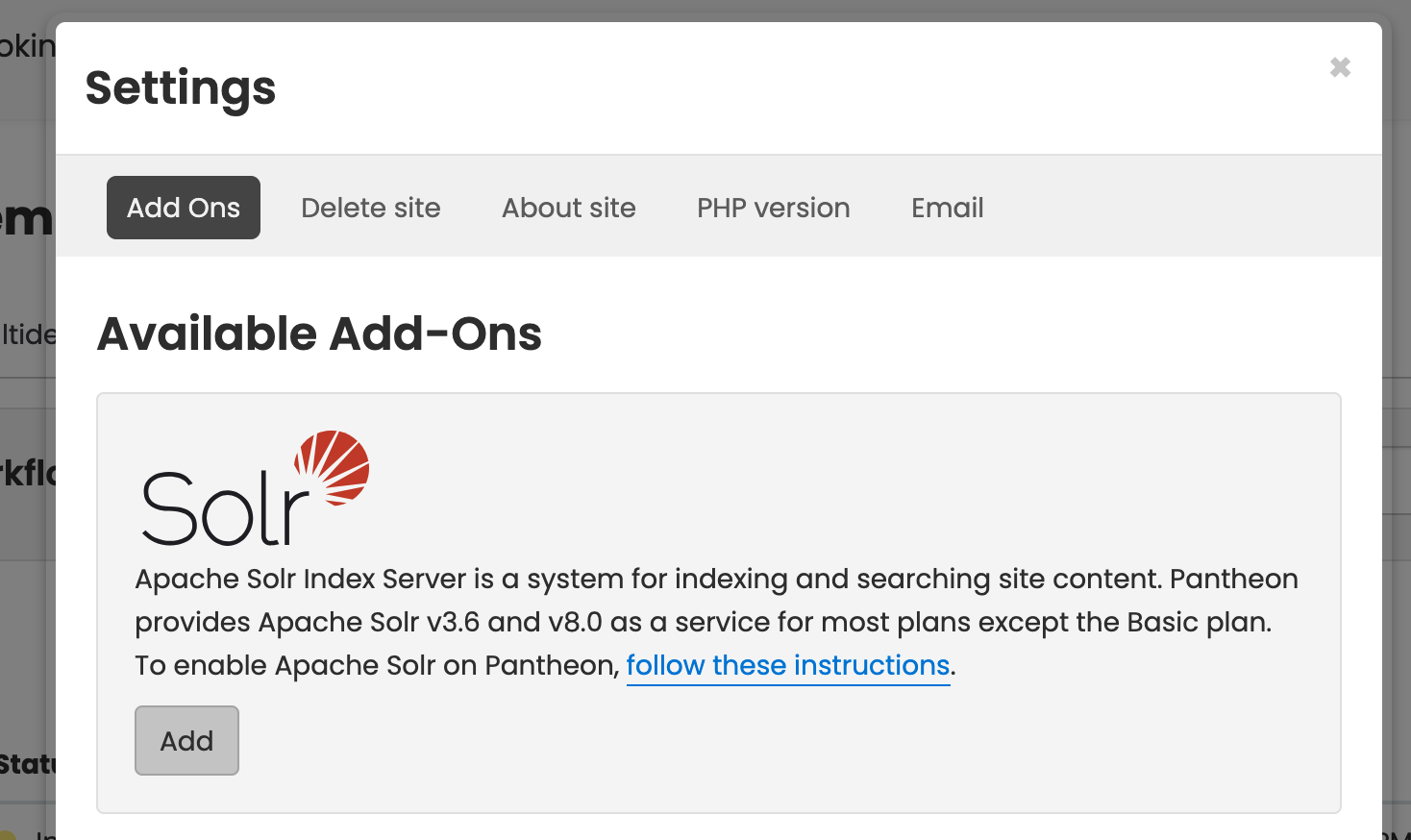The image size is (1411, 840).
Task: Click 'To enable Apache Solr on Pantheon' text
Action: (x=377, y=665)
